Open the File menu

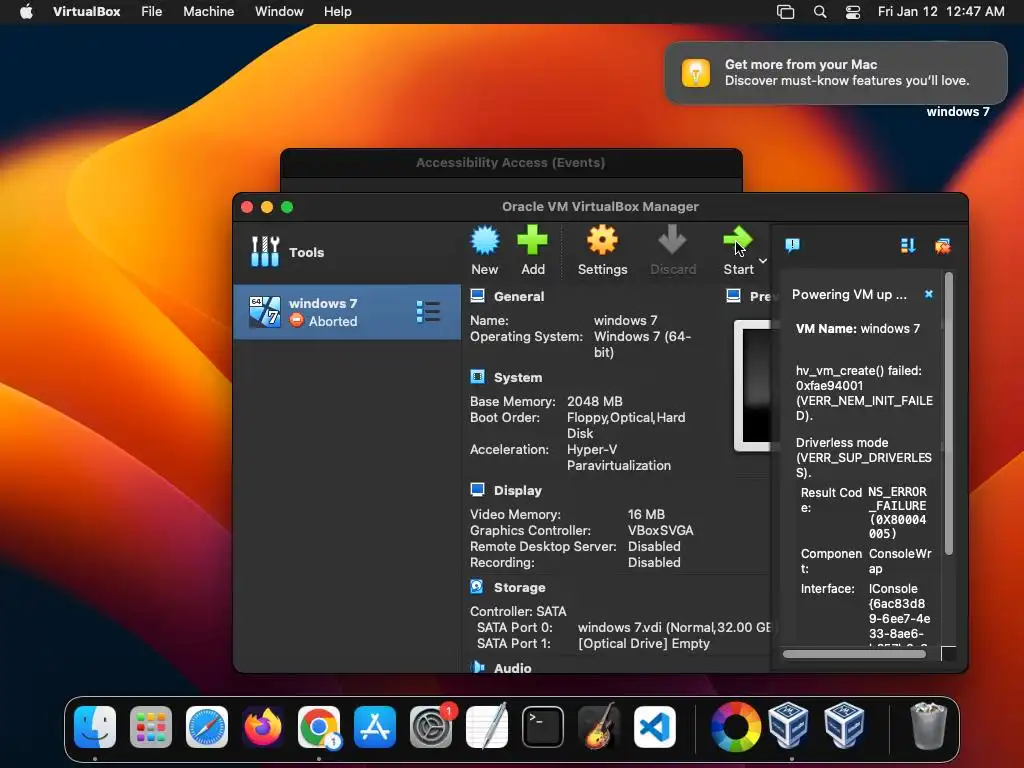[x=152, y=11]
